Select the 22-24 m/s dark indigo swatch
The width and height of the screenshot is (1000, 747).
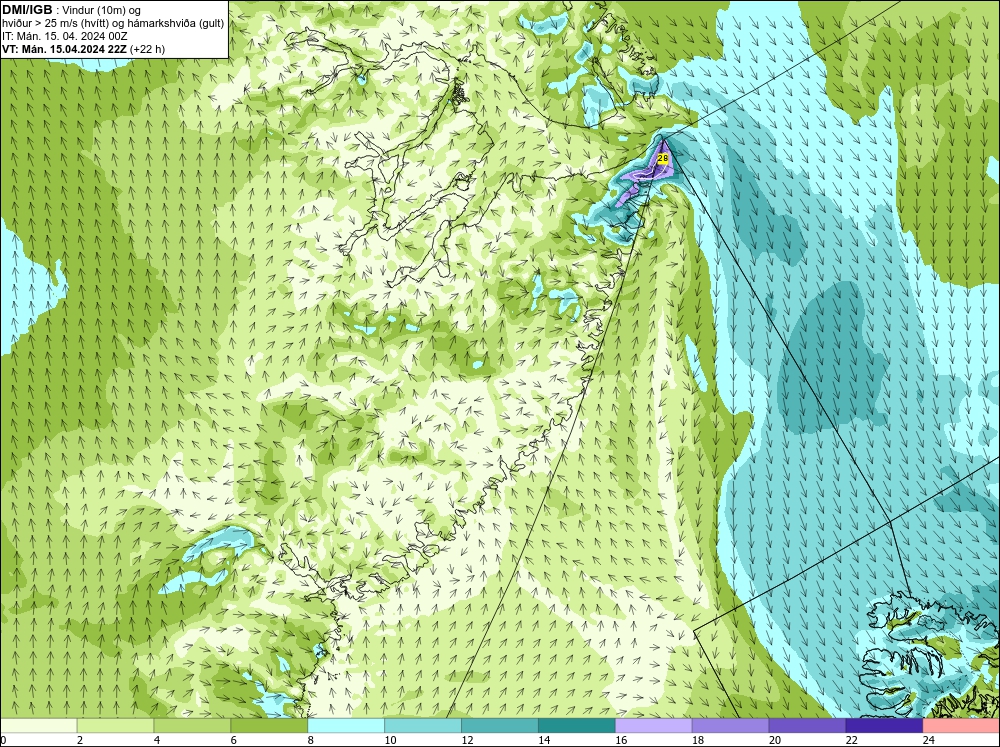(885, 726)
